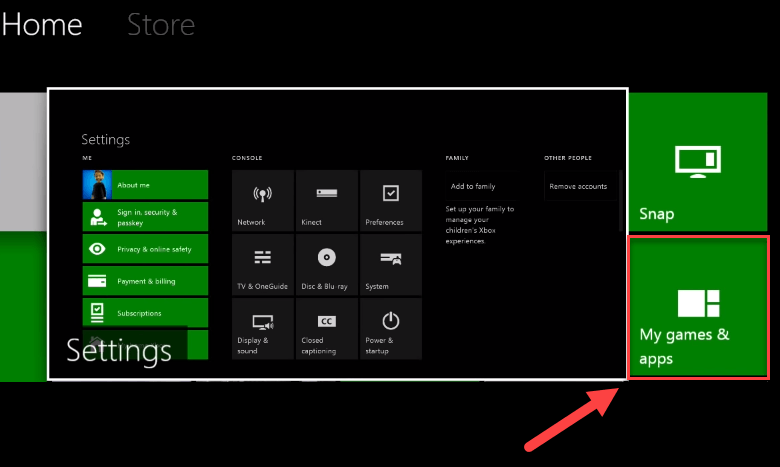The image size is (780, 467).
Task: Open the Network settings tile
Action: 263,200
